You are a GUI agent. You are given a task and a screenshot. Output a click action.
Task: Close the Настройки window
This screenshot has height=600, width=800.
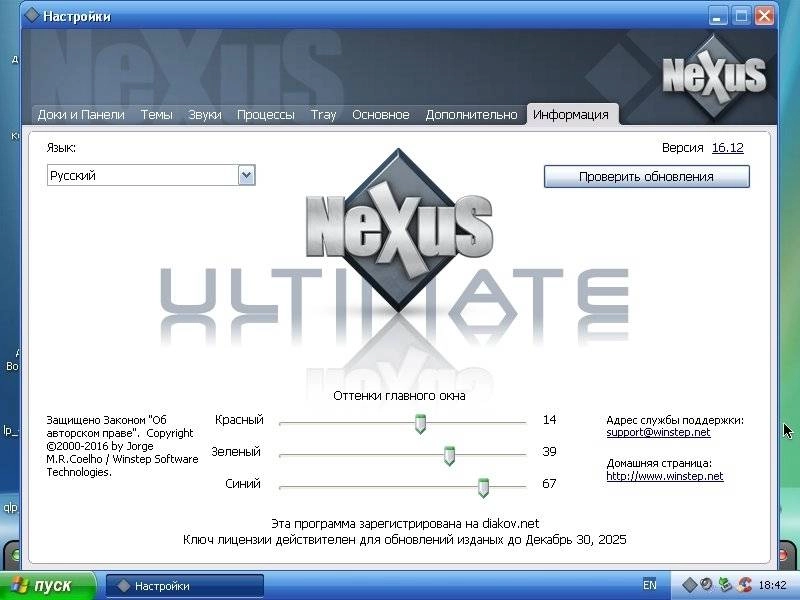[764, 16]
